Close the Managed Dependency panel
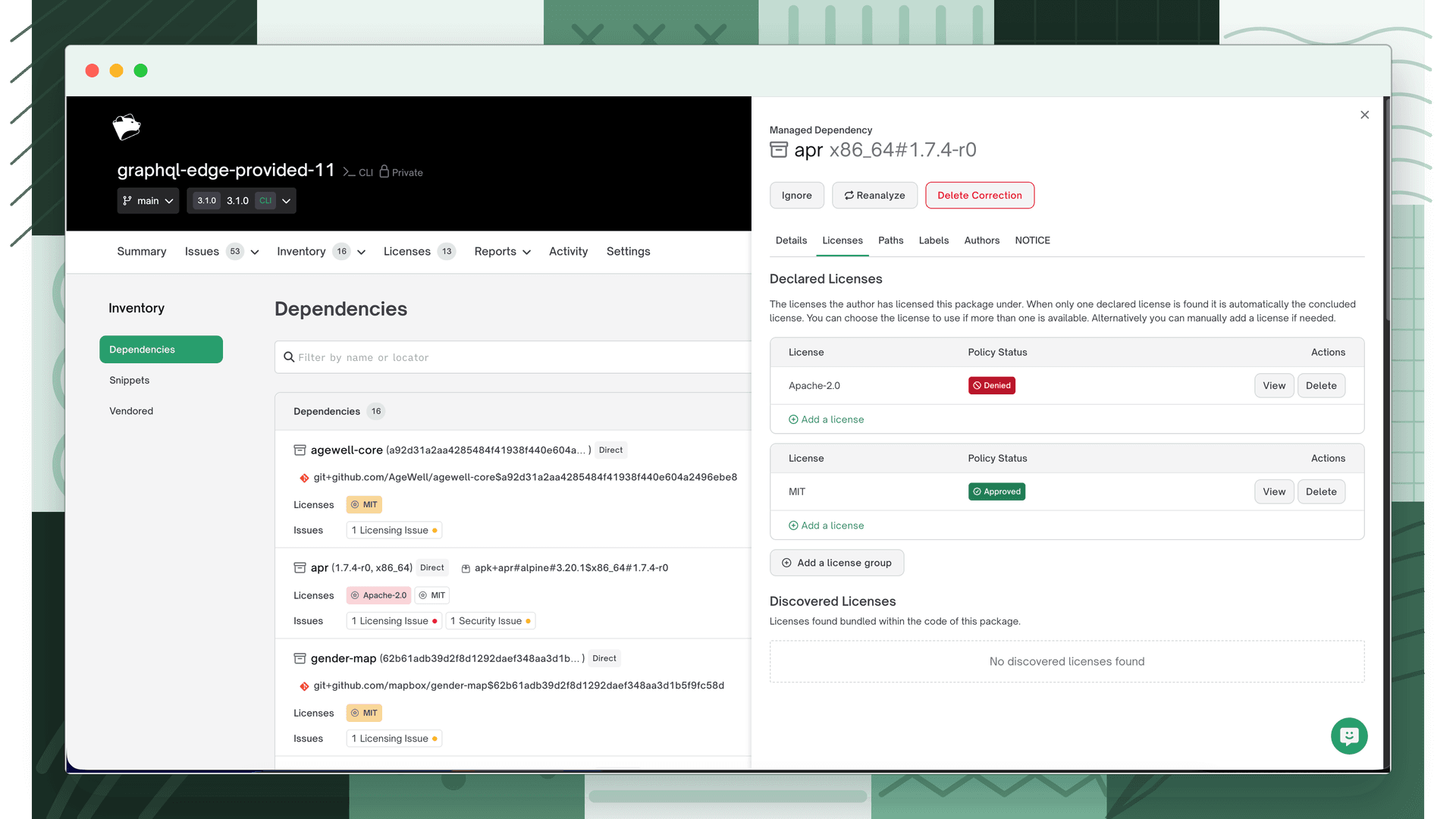This screenshot has height=819, width=1456. tap(1364, 115)
